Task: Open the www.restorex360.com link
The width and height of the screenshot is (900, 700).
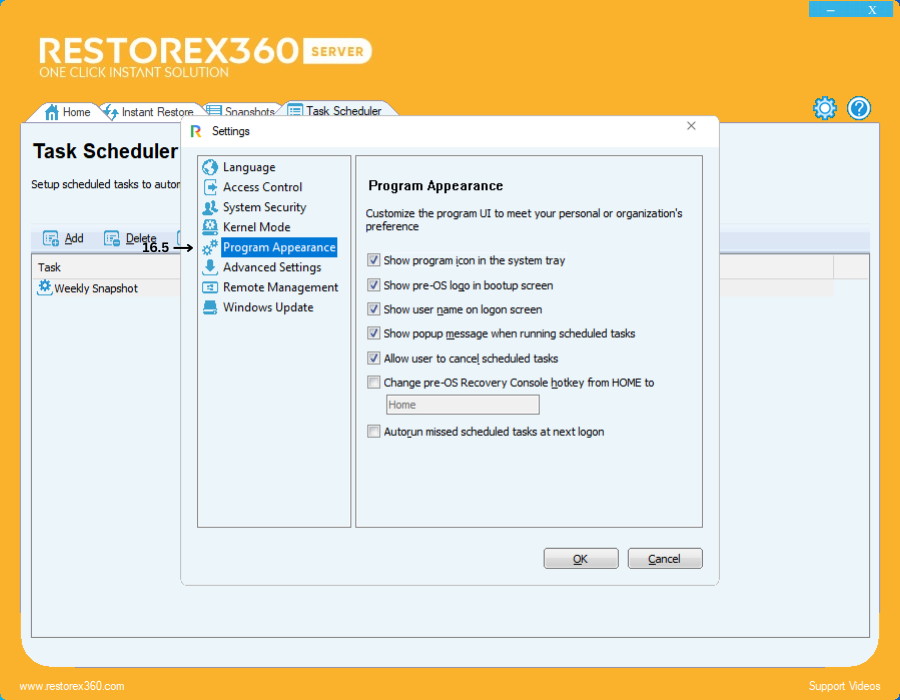Action: pyautogui.click(x=72, y=686)
